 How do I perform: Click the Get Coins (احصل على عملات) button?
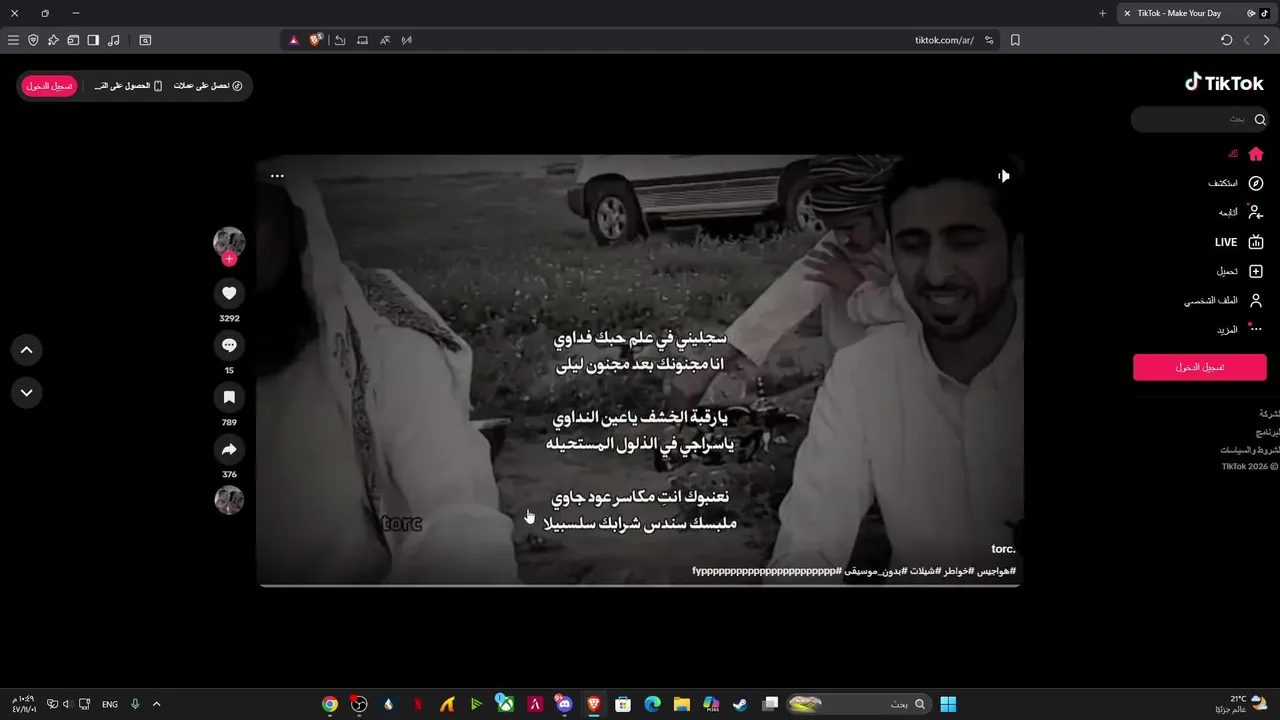coord(208,86)
